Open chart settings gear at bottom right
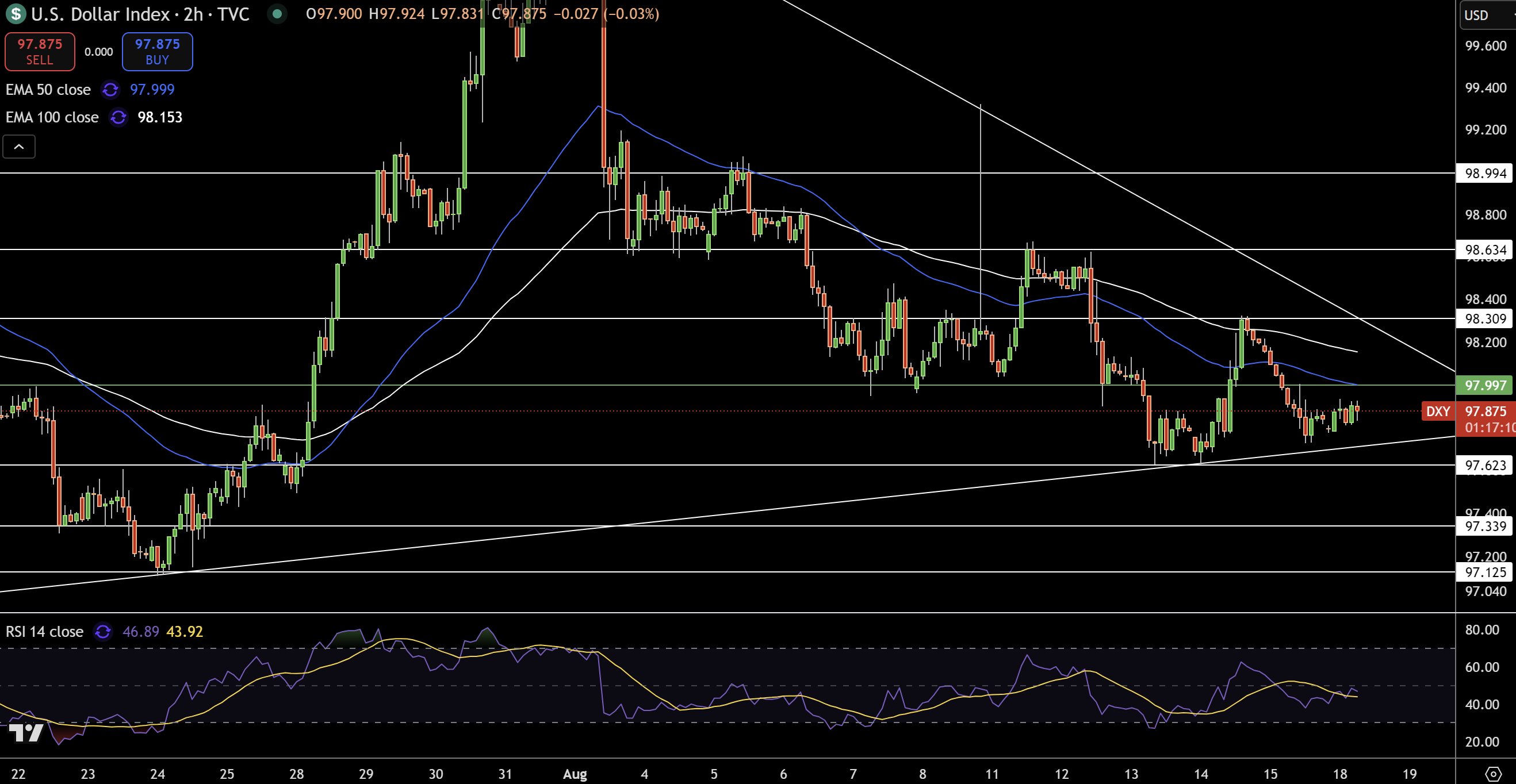This screenshot has width=1516, height=784. (1493, 774)
